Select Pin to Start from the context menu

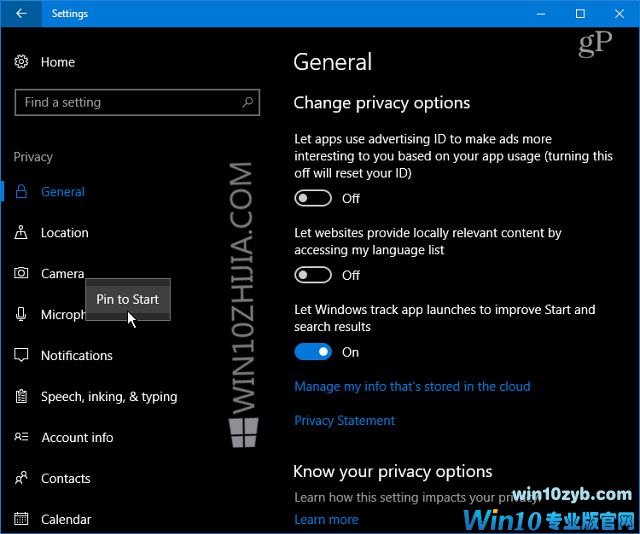coord(128,300)
